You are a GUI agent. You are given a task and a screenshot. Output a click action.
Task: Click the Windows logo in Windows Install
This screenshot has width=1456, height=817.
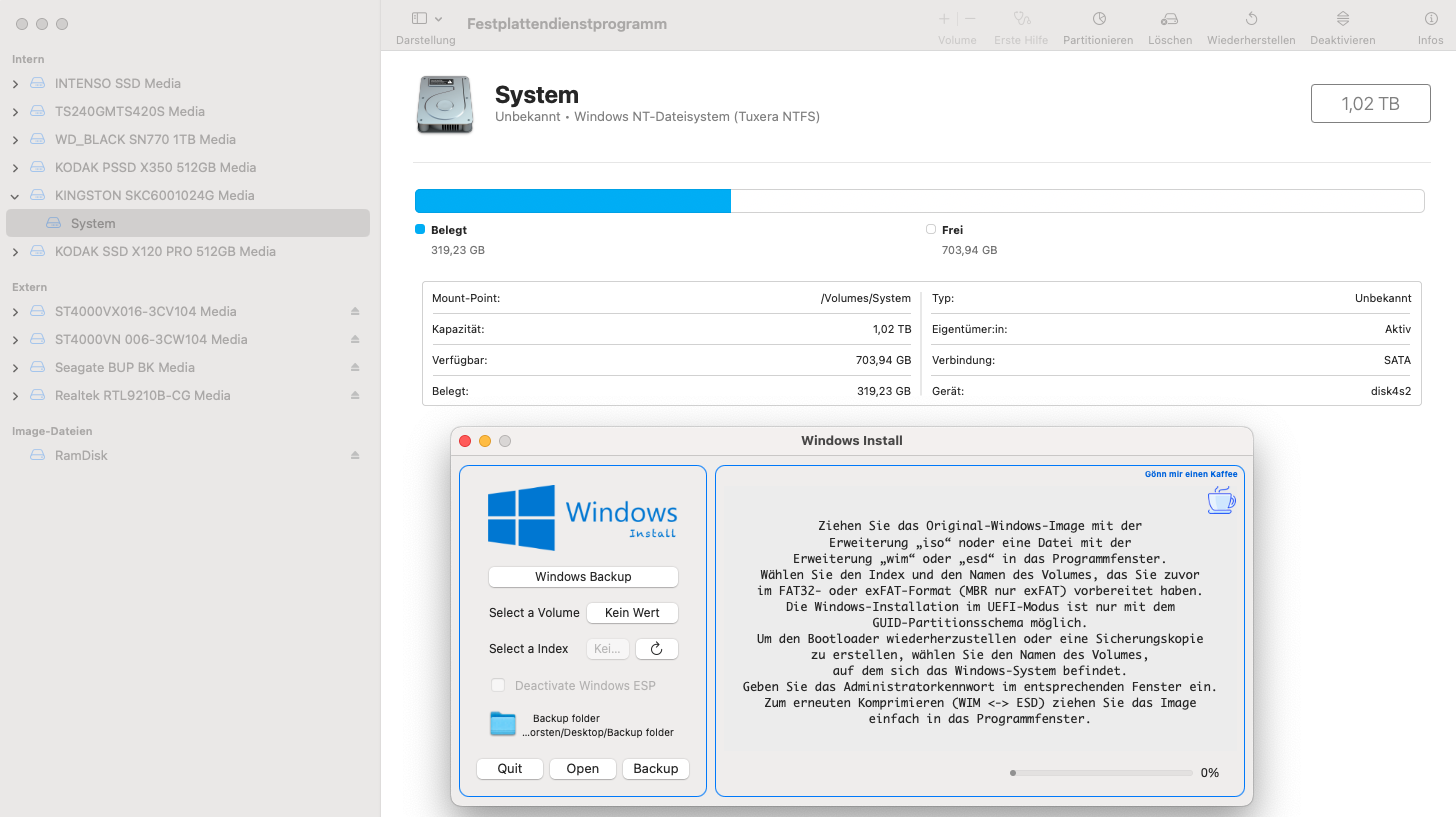521,518
